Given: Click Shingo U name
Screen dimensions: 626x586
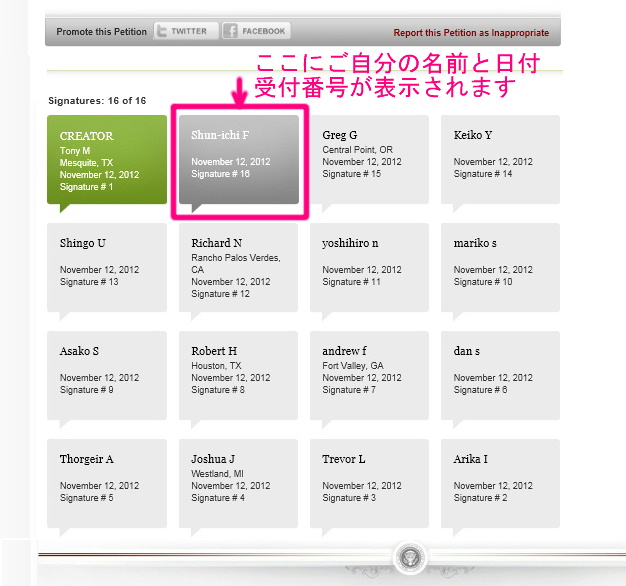Looking at the screenshot, I should [x=83, y=243].
